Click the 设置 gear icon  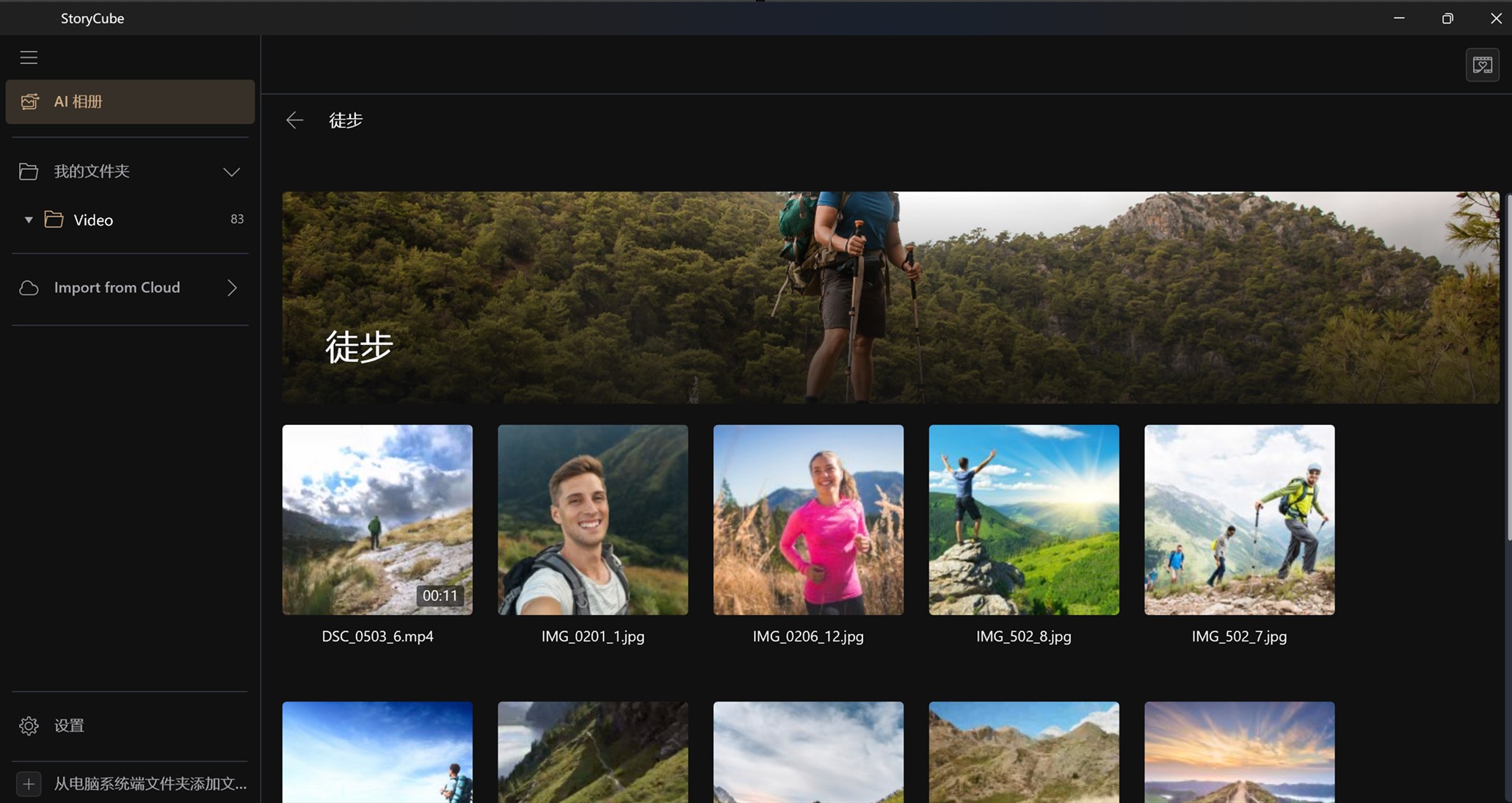click(x=29, y=726)
